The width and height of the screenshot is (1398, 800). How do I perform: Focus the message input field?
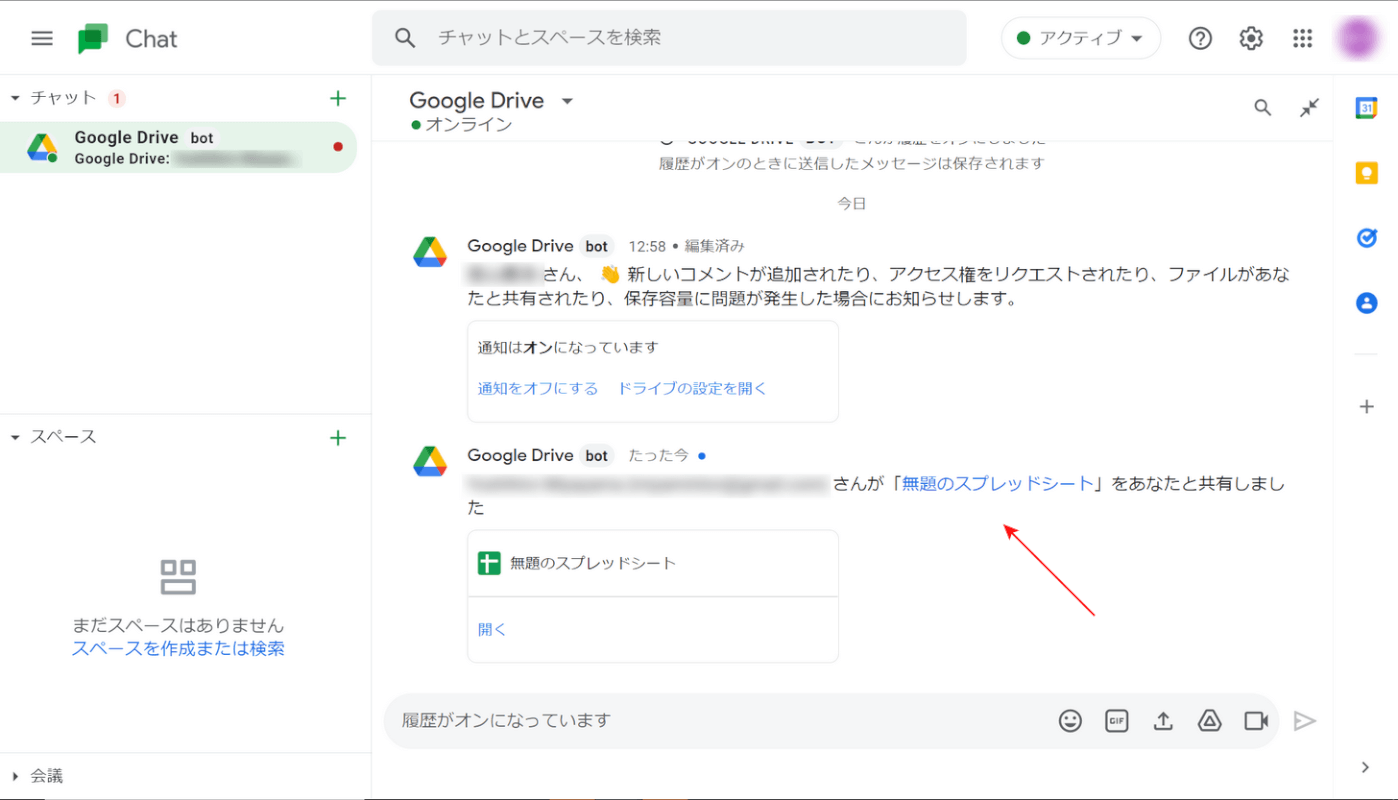(x=720, y=721)
